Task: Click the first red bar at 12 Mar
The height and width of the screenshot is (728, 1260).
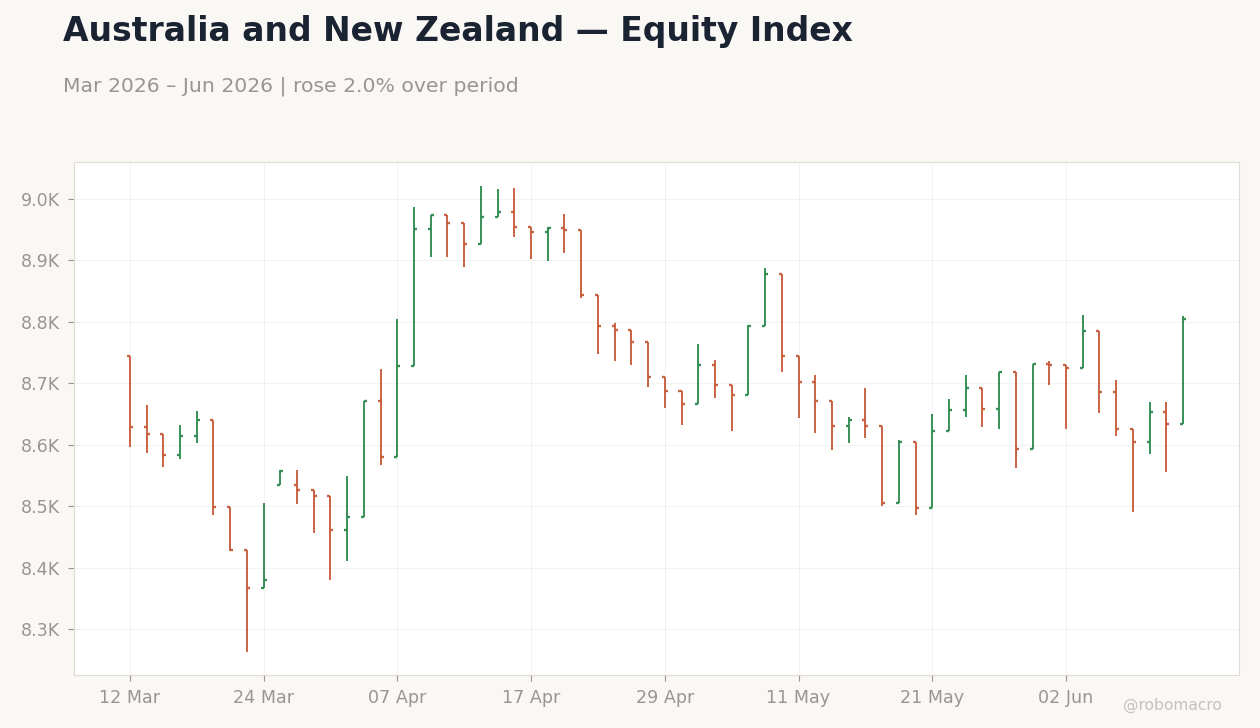Action: click(130, 401)
